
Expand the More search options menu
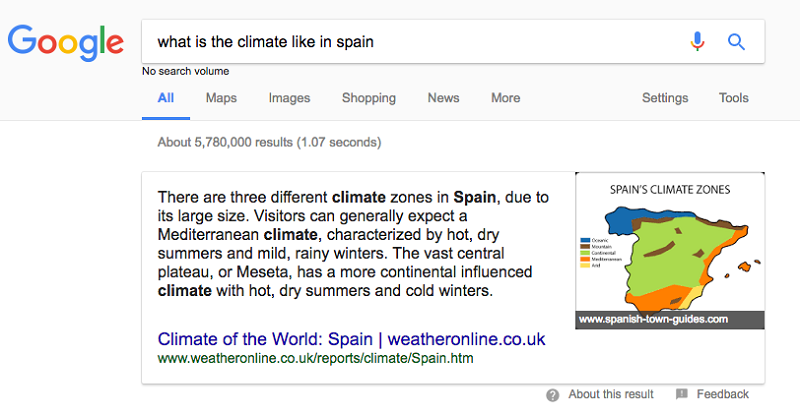(506, 98)
